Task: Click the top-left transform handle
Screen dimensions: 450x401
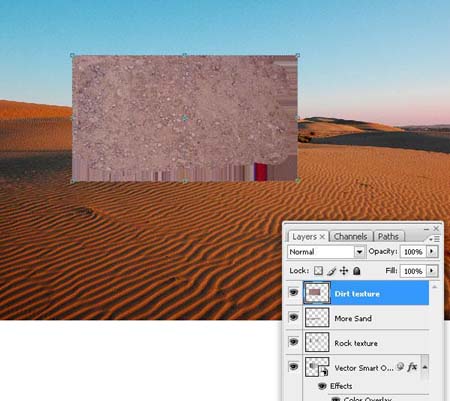Action: [x=72, y=55]
